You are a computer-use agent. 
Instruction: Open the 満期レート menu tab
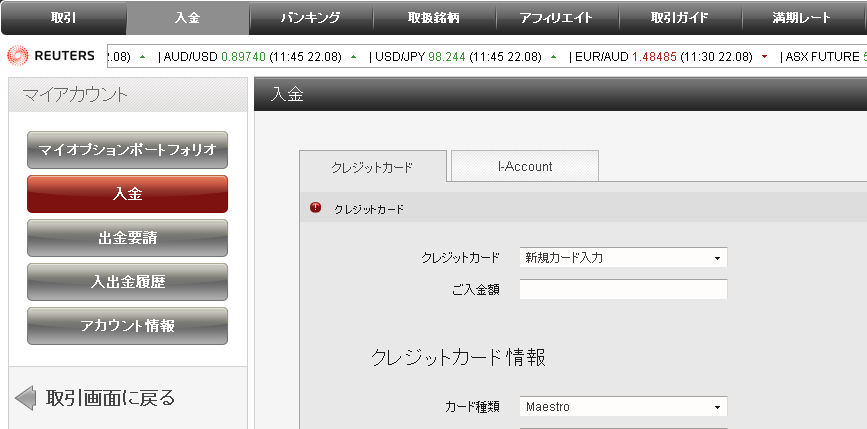tap(802, 18)
